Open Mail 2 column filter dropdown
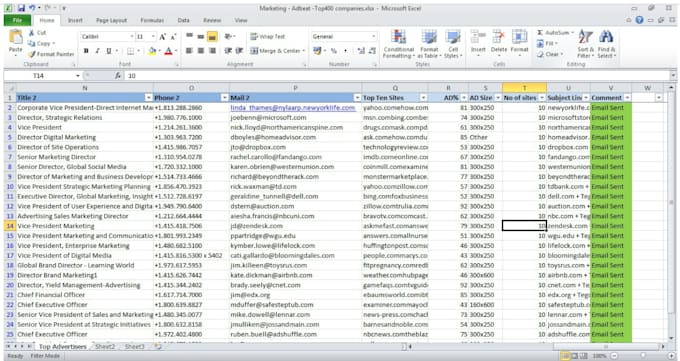Image resolution: width=680 pixels, height=361 pixels. (x=357, y=98)
